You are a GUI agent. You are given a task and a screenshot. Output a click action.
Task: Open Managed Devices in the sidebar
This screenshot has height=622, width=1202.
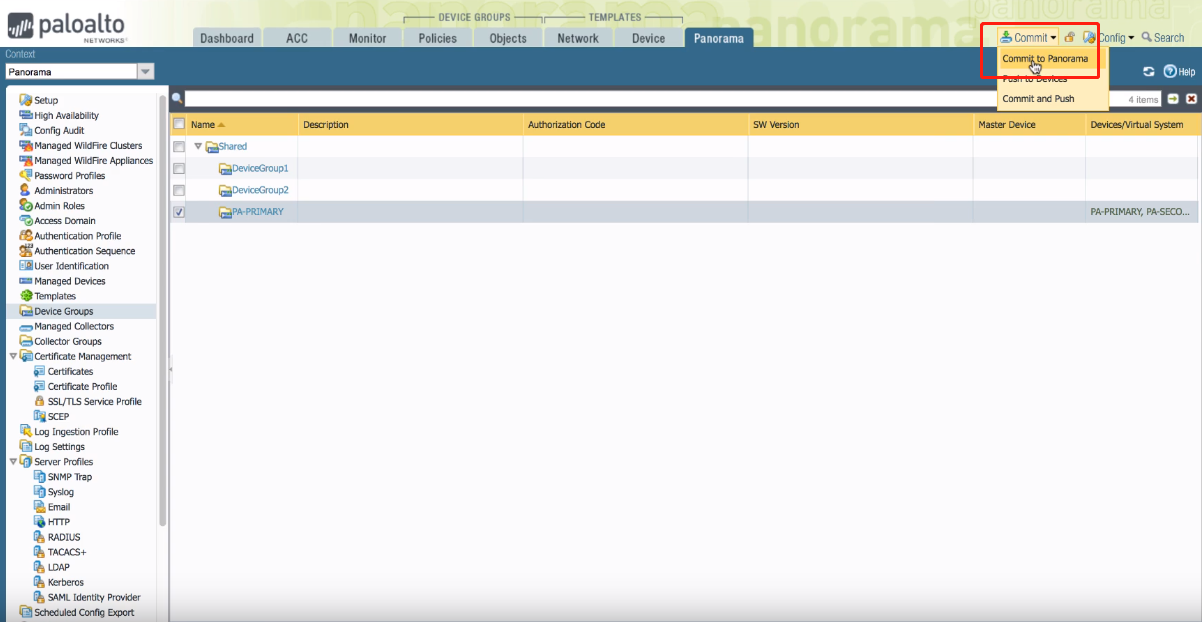pos(69,281)
